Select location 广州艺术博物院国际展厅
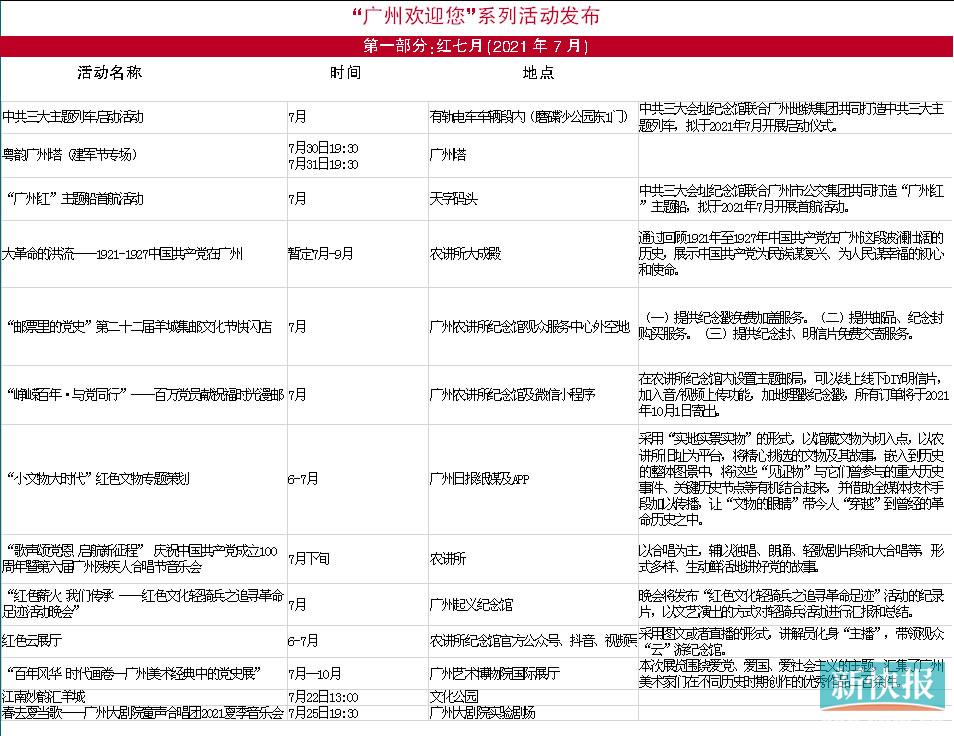Screen dimensions: 954x736 (x=495, y=674)
